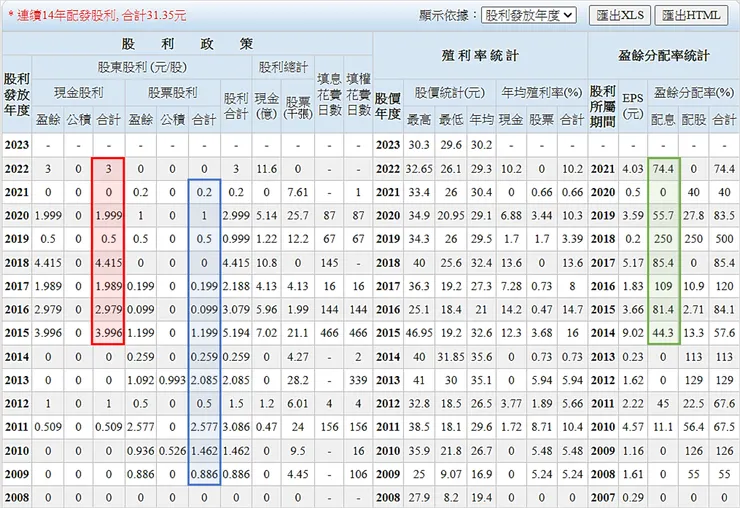Click the 股價年度 column header
The image size is (740, 508).
pos(388,106)
